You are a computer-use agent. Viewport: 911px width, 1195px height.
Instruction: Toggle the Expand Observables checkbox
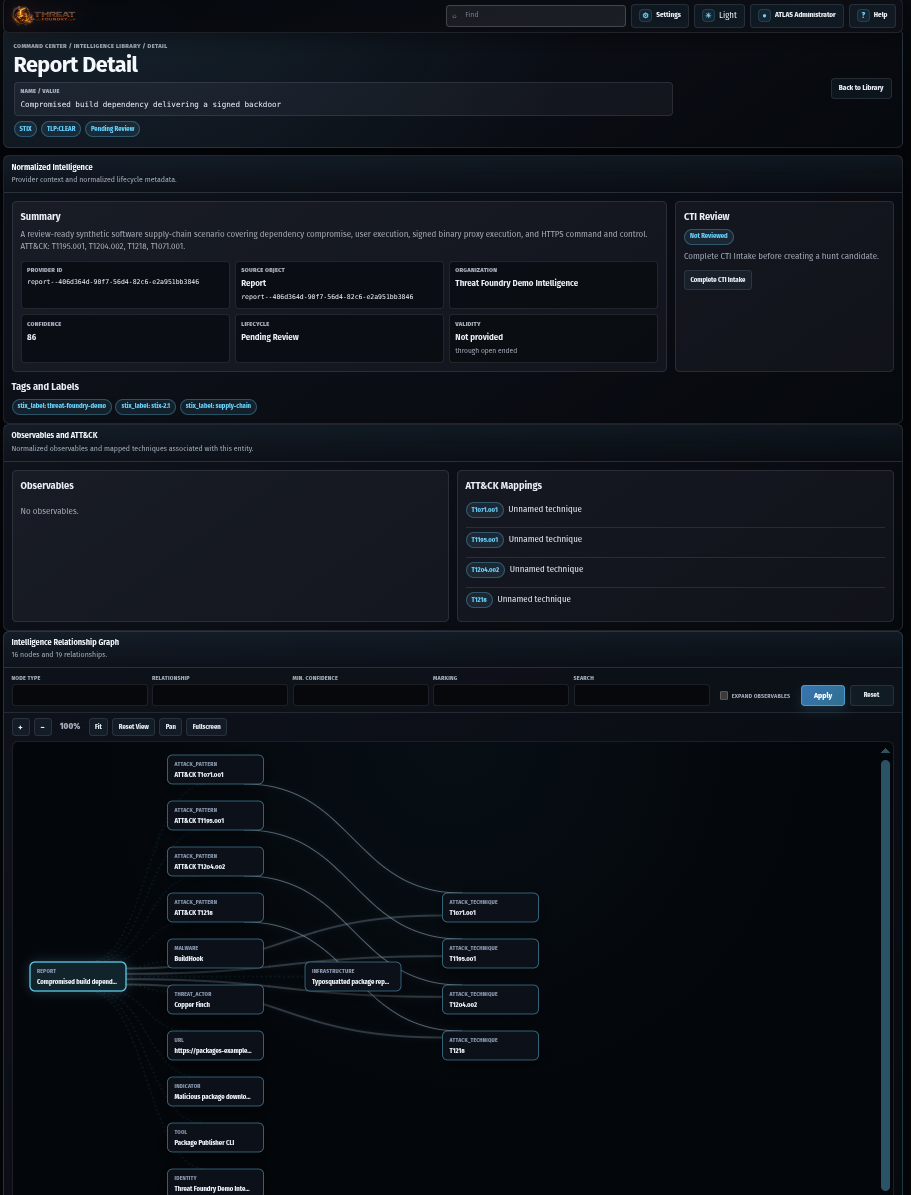[x=724, y=696]
